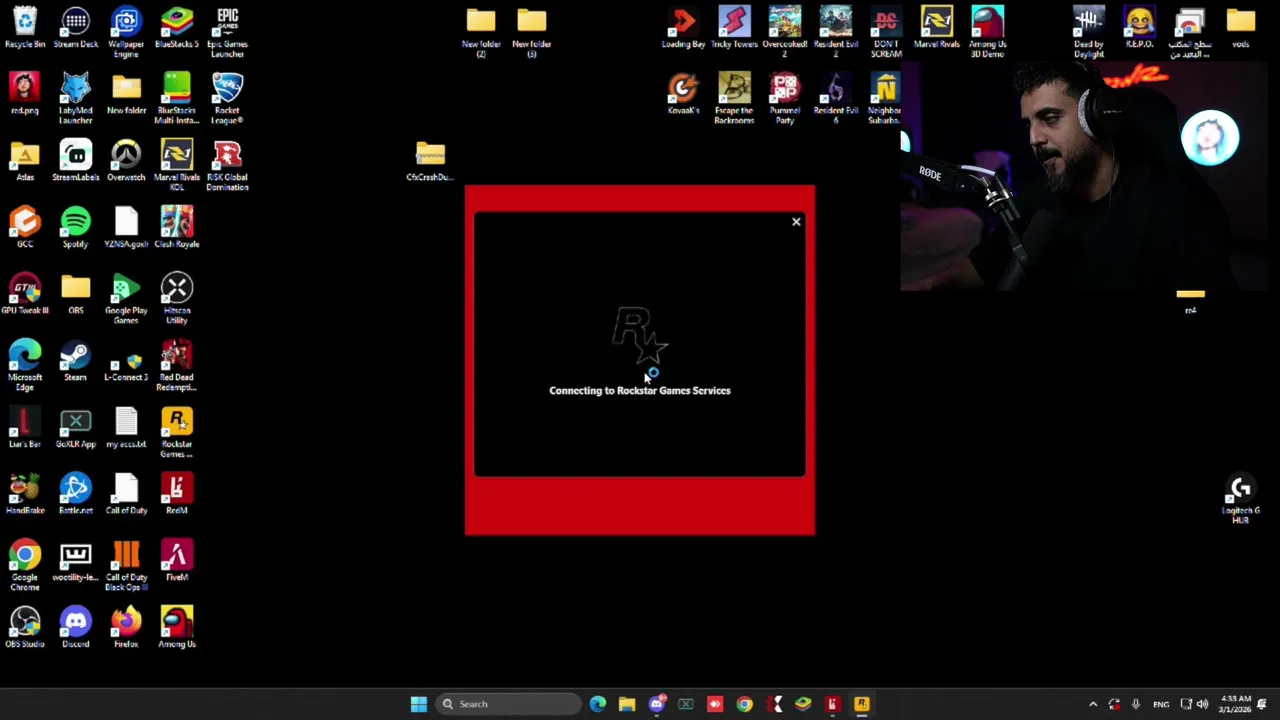Screen dimensions: 1280x720
Task: Select the Rockstar Games Launcher desktop shortcut
Action: 177,433
